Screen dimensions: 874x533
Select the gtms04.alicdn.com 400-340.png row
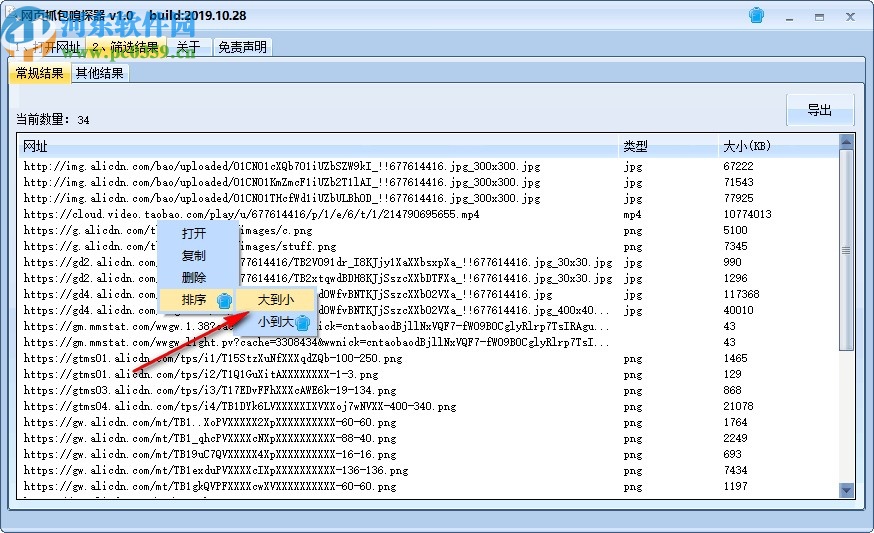pyautogui.click(x=428, y=406)
